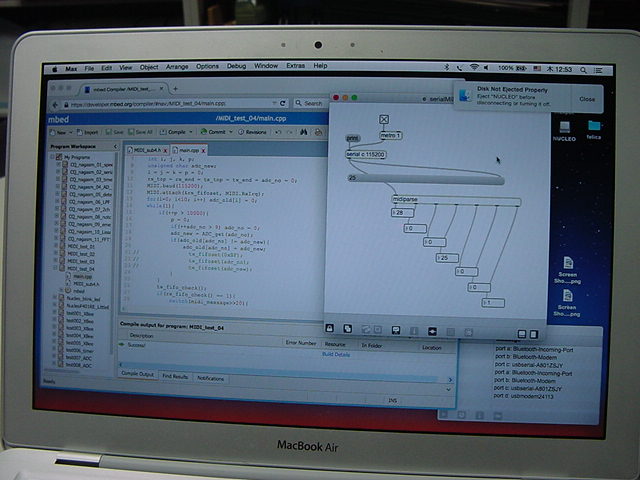Image resolution: width=640 pixels, height=480 pixels.
Task: Open the Extras menu
Action: click(296, 66)
